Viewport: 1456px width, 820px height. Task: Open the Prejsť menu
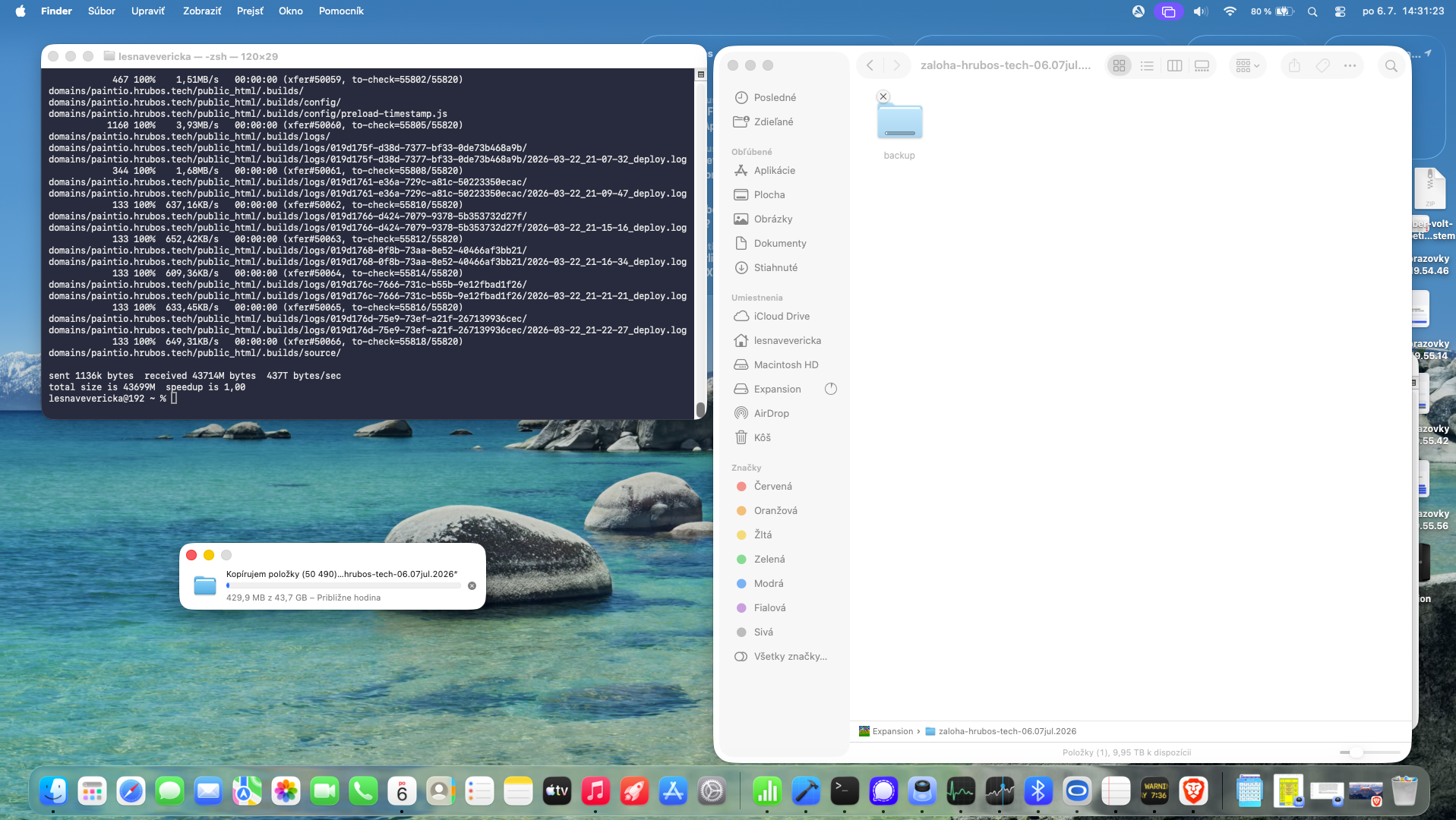(x=250, y=11)
